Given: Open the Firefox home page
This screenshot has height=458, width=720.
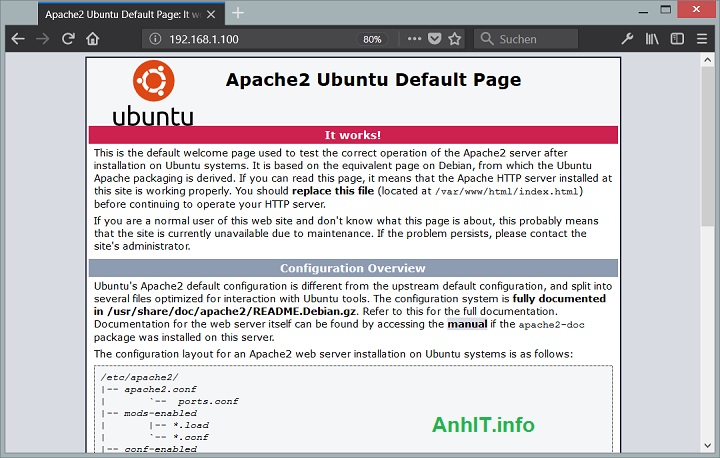Looking at the screenshot, I should pos(93,39).
